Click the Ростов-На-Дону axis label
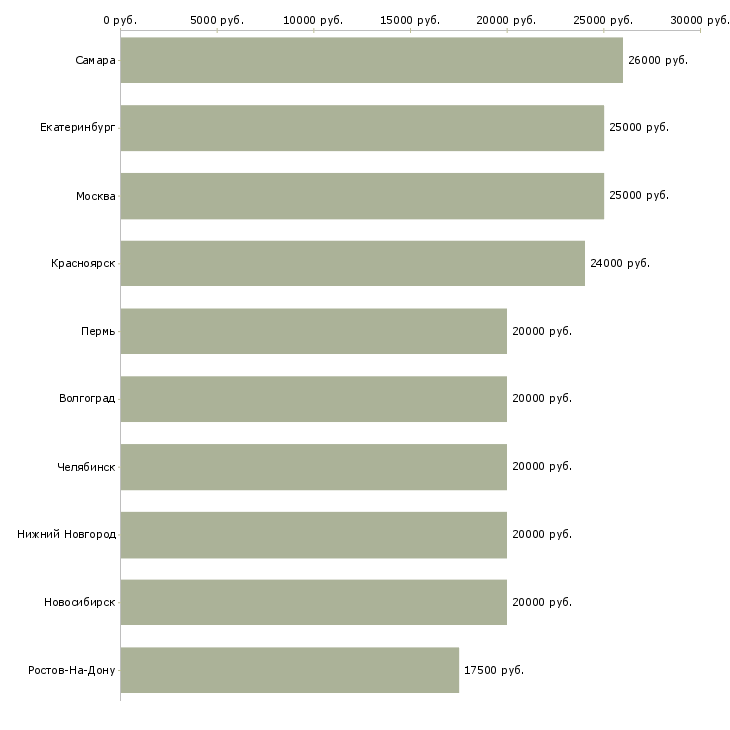 [72, 670]
